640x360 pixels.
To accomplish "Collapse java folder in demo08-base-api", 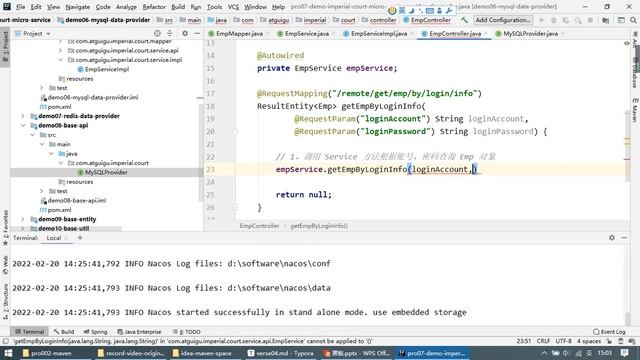I will 51,153.
